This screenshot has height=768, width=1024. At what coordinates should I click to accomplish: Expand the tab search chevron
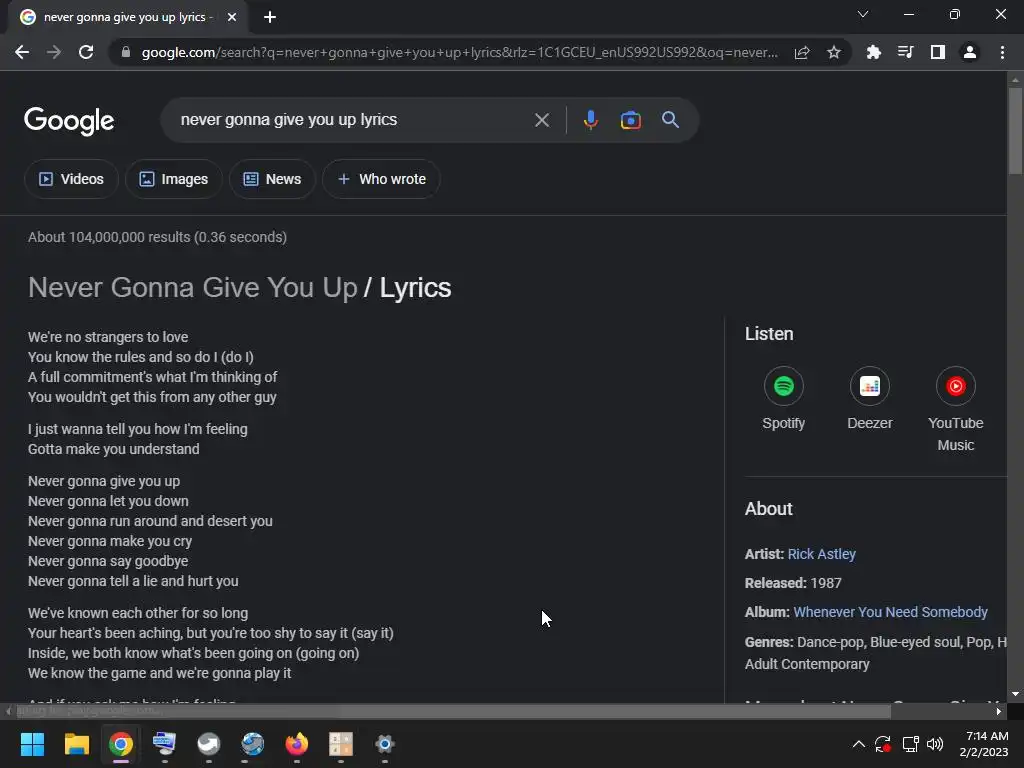(863, 14)
